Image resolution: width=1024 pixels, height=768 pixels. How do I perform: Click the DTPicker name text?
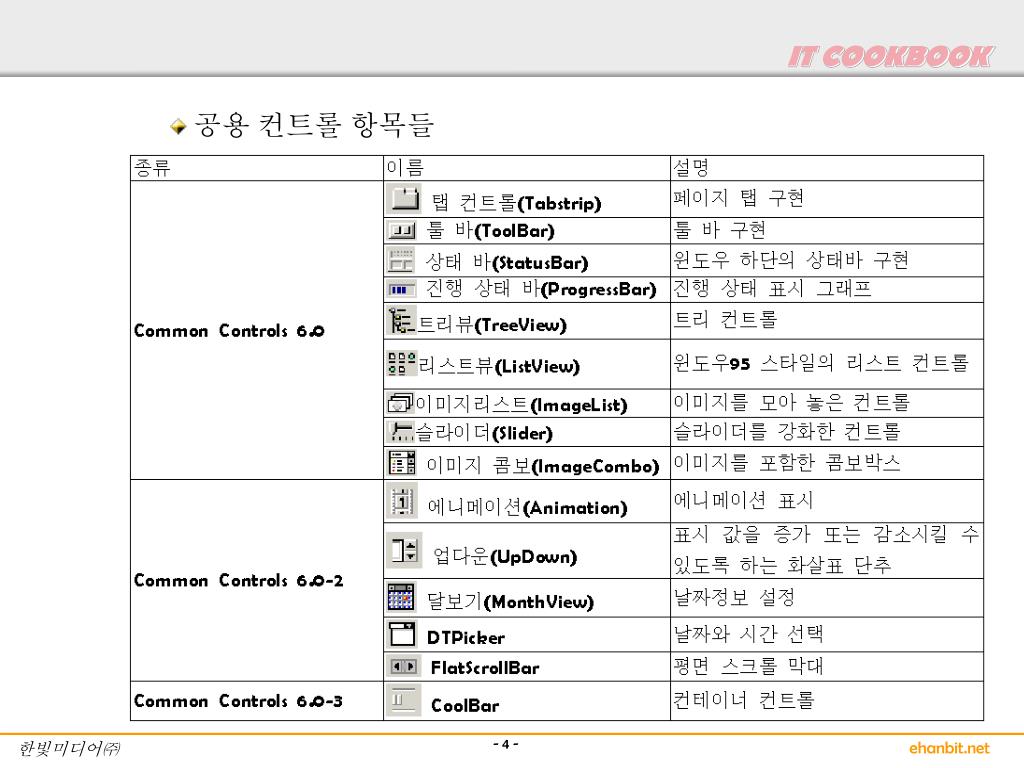tap(466, 637)
